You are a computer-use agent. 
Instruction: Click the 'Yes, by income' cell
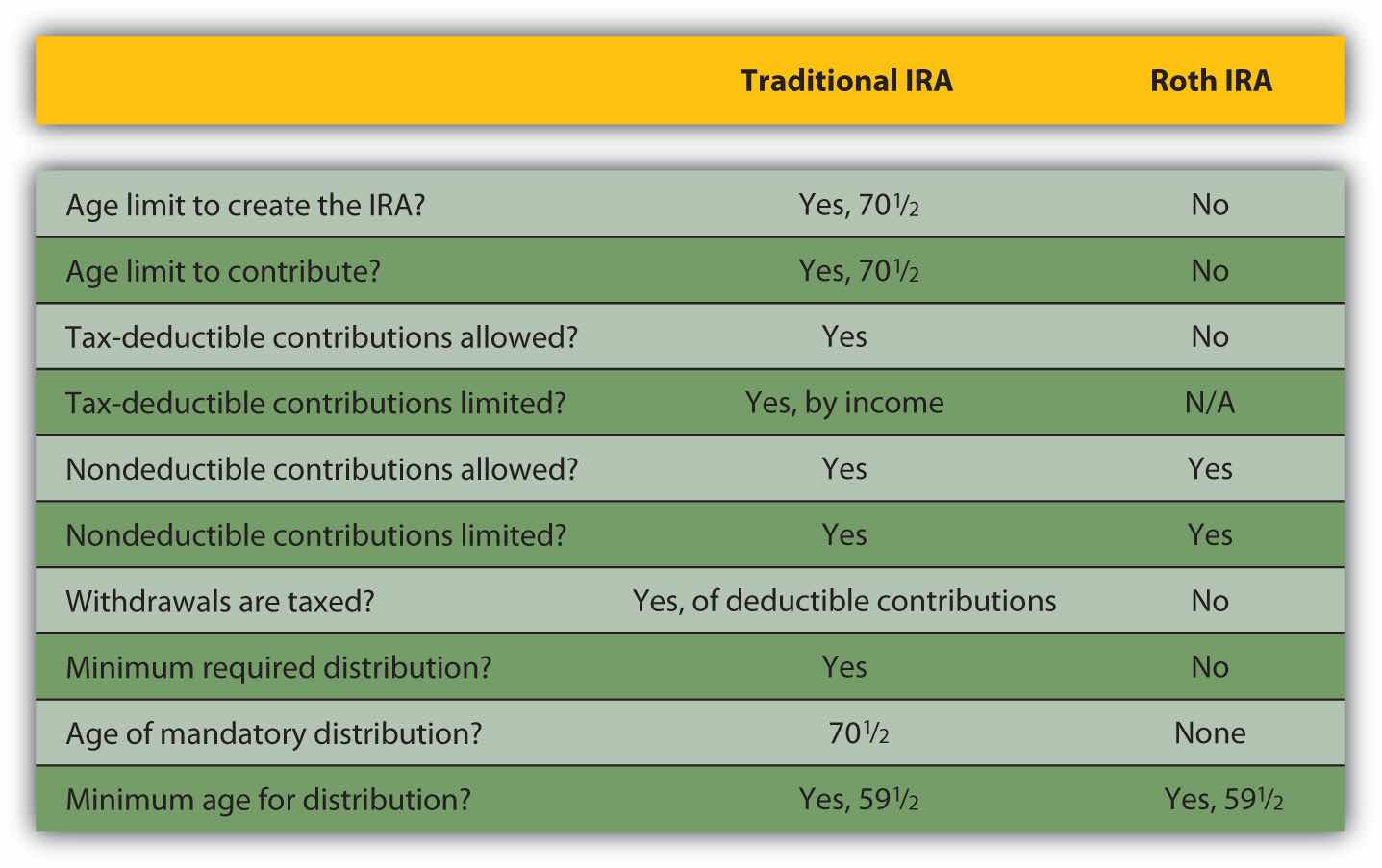[x=844, y=404]
